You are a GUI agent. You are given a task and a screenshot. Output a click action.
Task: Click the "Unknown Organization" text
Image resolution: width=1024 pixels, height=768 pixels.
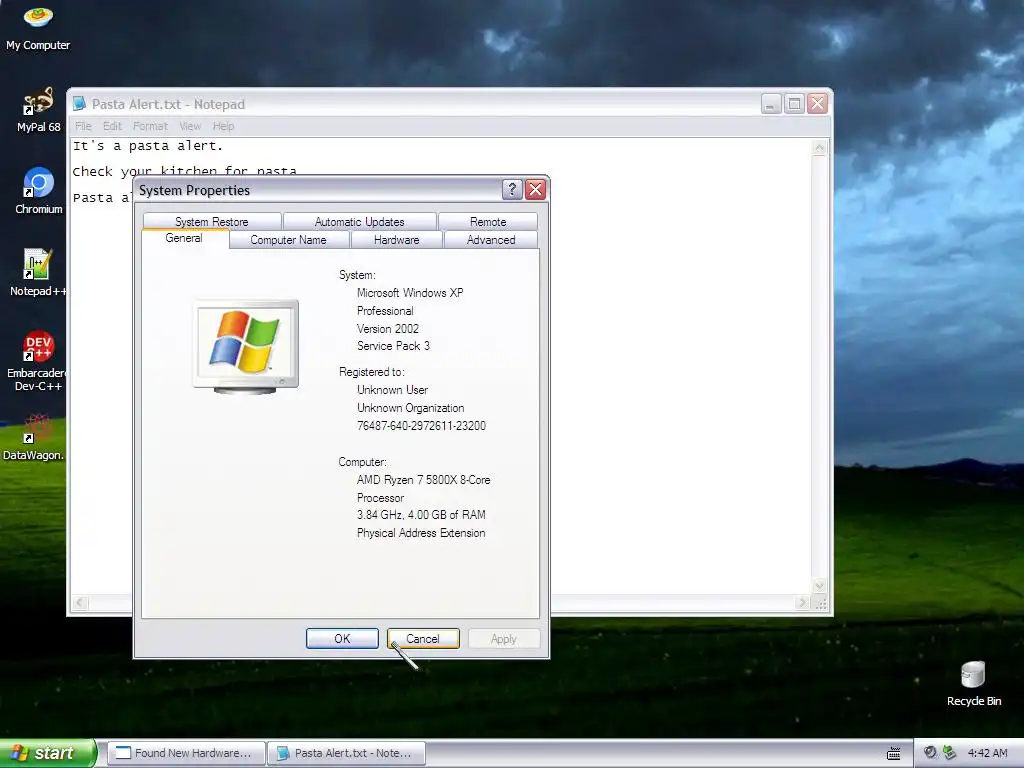[x=411, y=408]
